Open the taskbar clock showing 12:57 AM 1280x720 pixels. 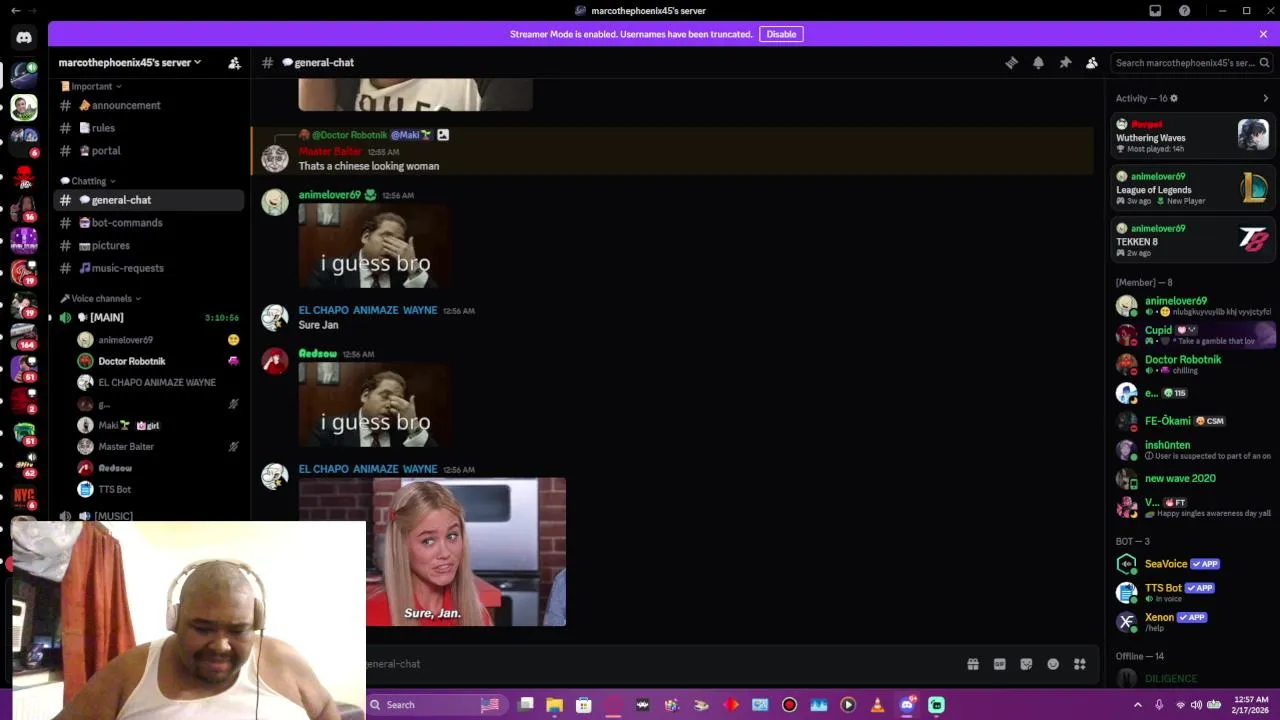1250,705
